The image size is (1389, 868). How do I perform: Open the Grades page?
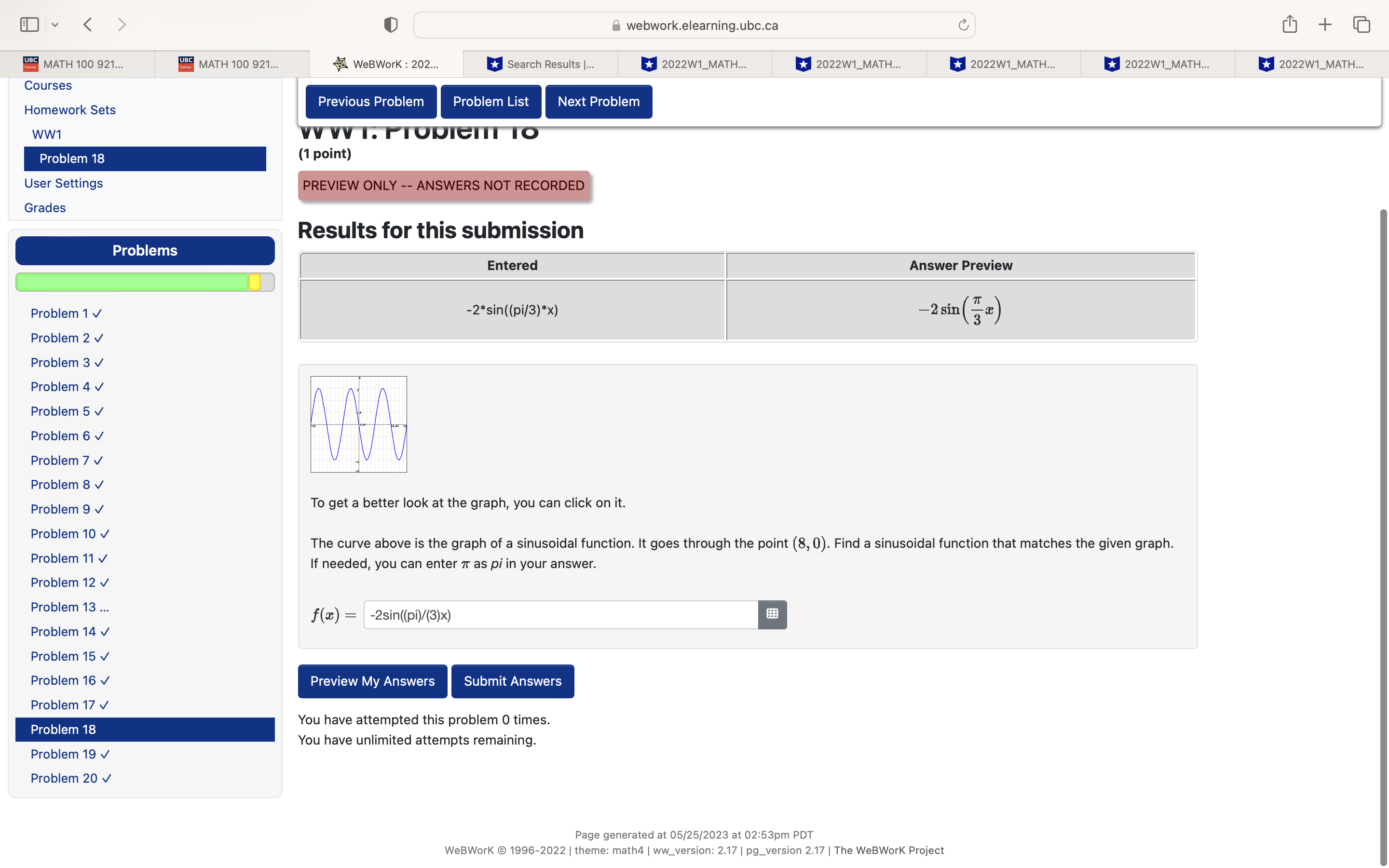point(45,207)
